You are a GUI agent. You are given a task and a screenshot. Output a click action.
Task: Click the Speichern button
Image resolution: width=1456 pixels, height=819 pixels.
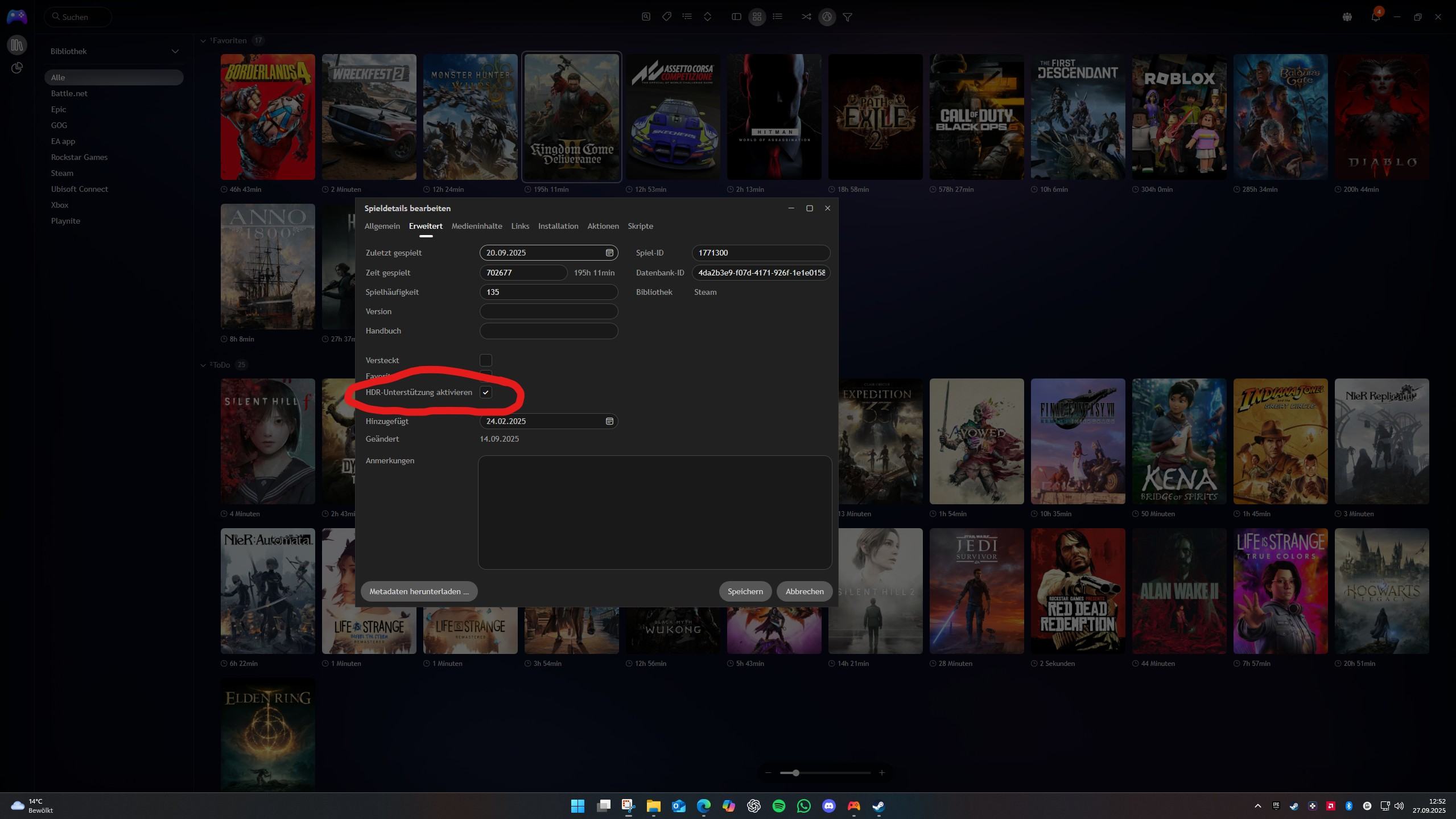(745, 591)
